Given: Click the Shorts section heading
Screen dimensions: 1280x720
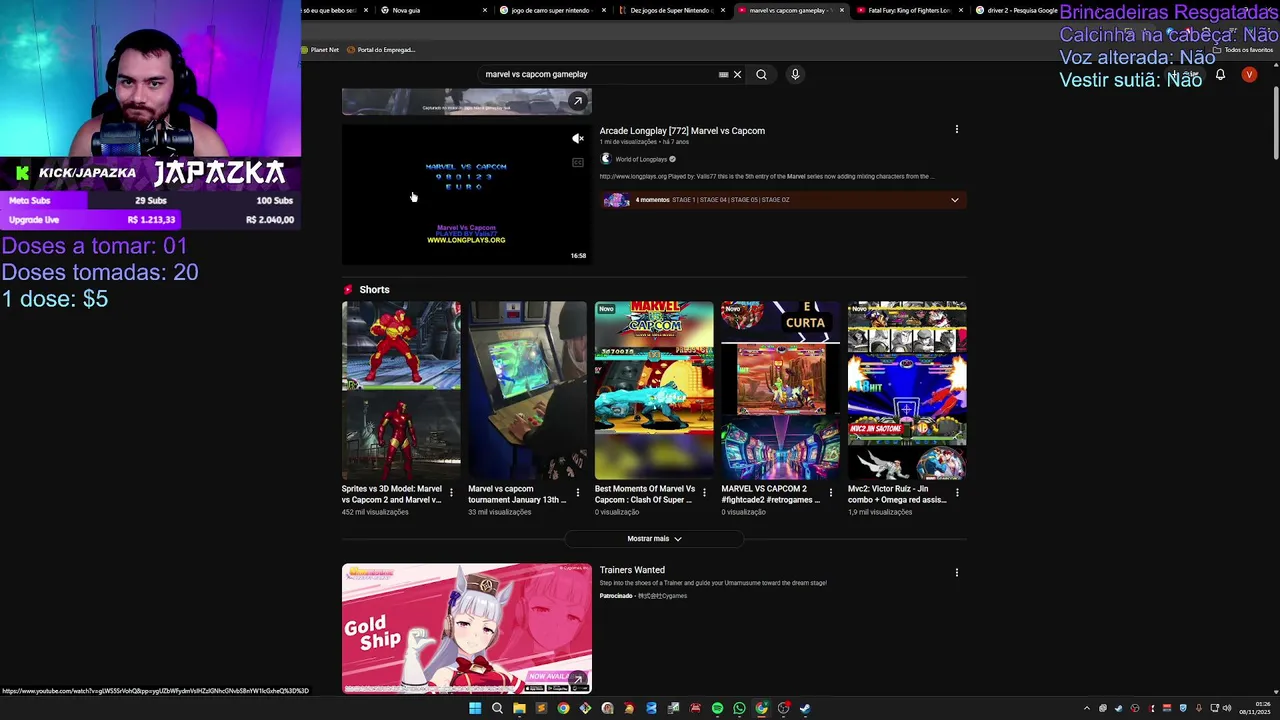Looking at the screenshot, I should click(x=374, y=290).
